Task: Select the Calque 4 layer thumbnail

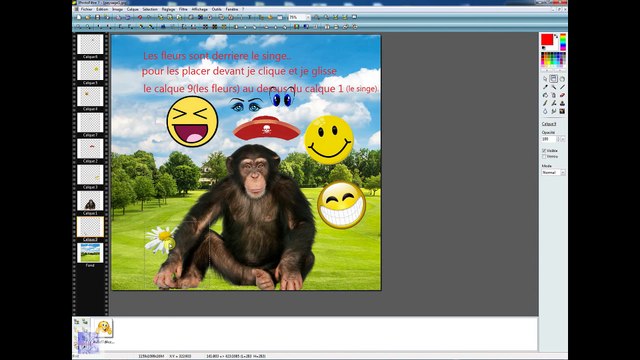Action: coord(90,96)
